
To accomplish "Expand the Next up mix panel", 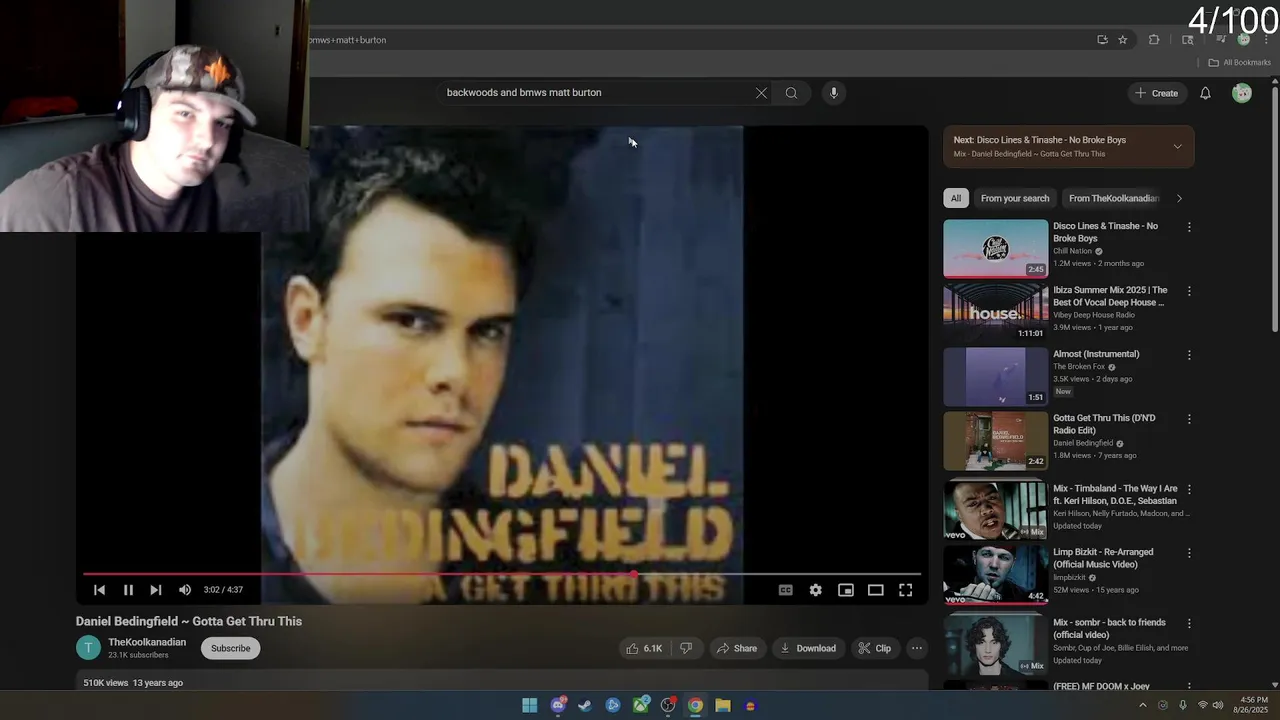I will [x=1177, y=147].
